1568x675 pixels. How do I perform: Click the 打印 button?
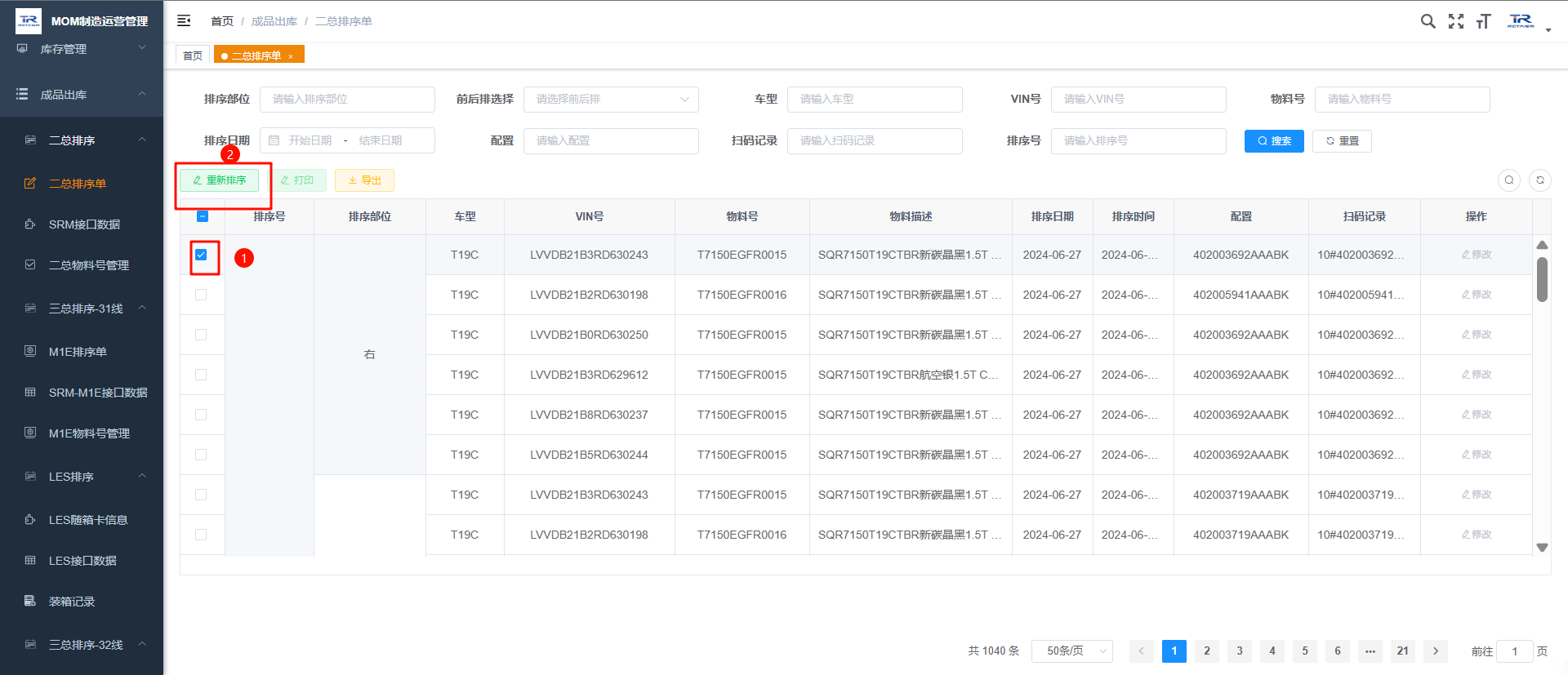click(x=296, y=180)
